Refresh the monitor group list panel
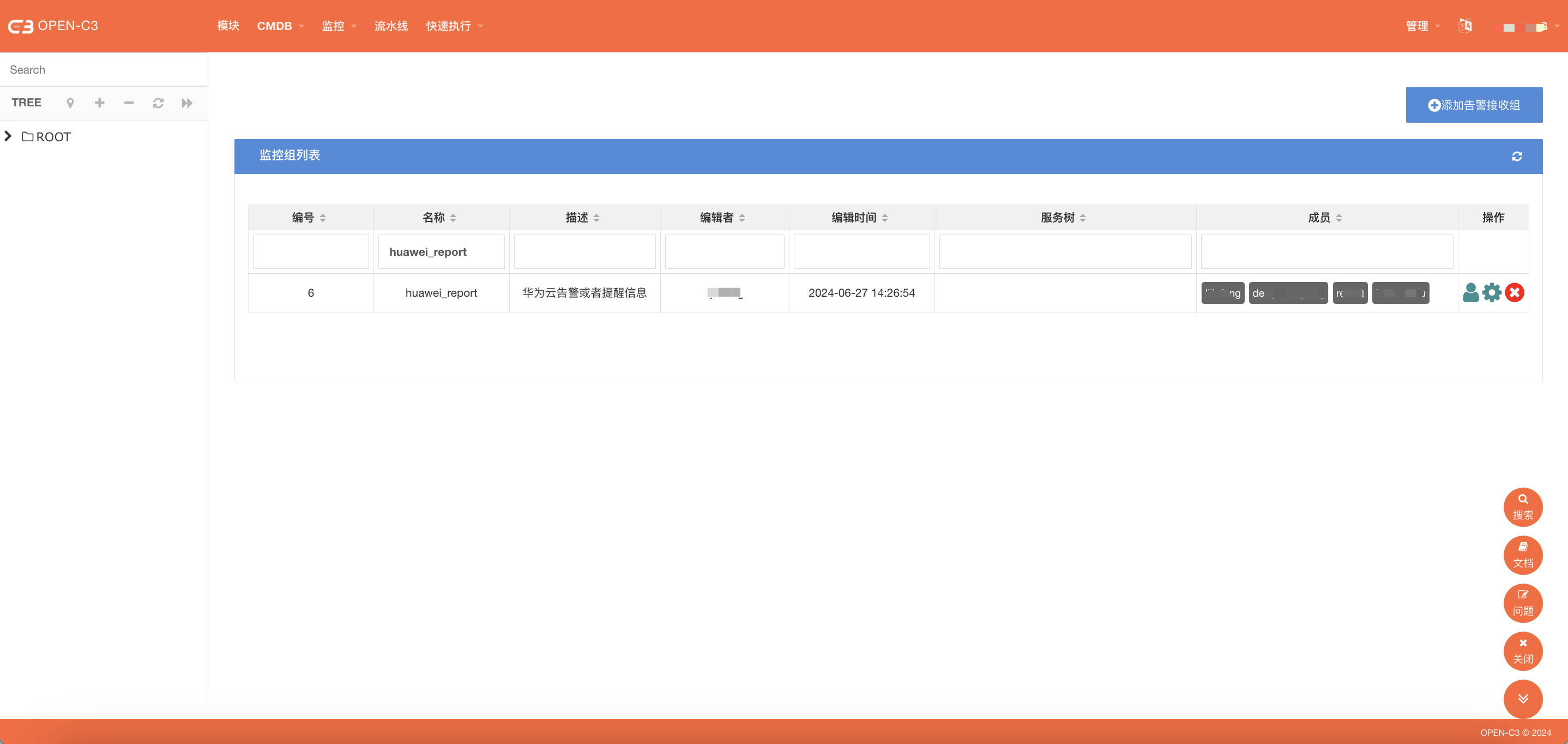 tap(1516, 157)
